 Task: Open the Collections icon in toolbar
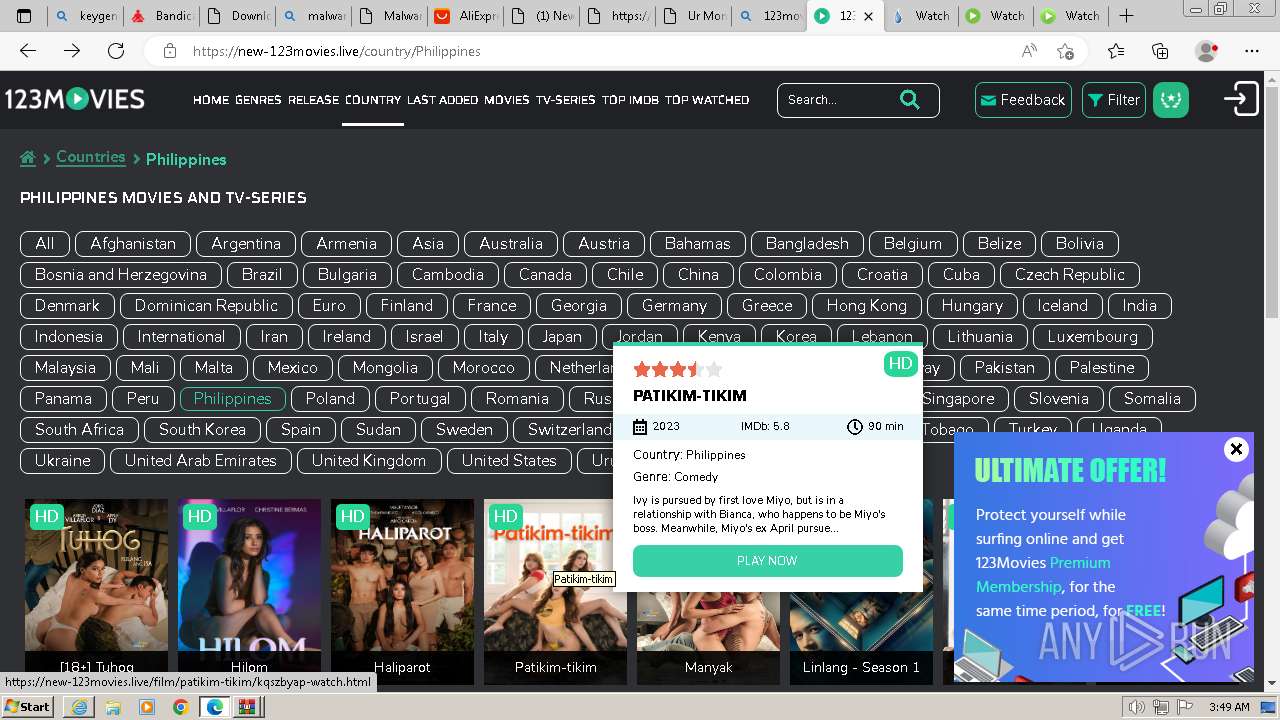(x=1160, y=51)
